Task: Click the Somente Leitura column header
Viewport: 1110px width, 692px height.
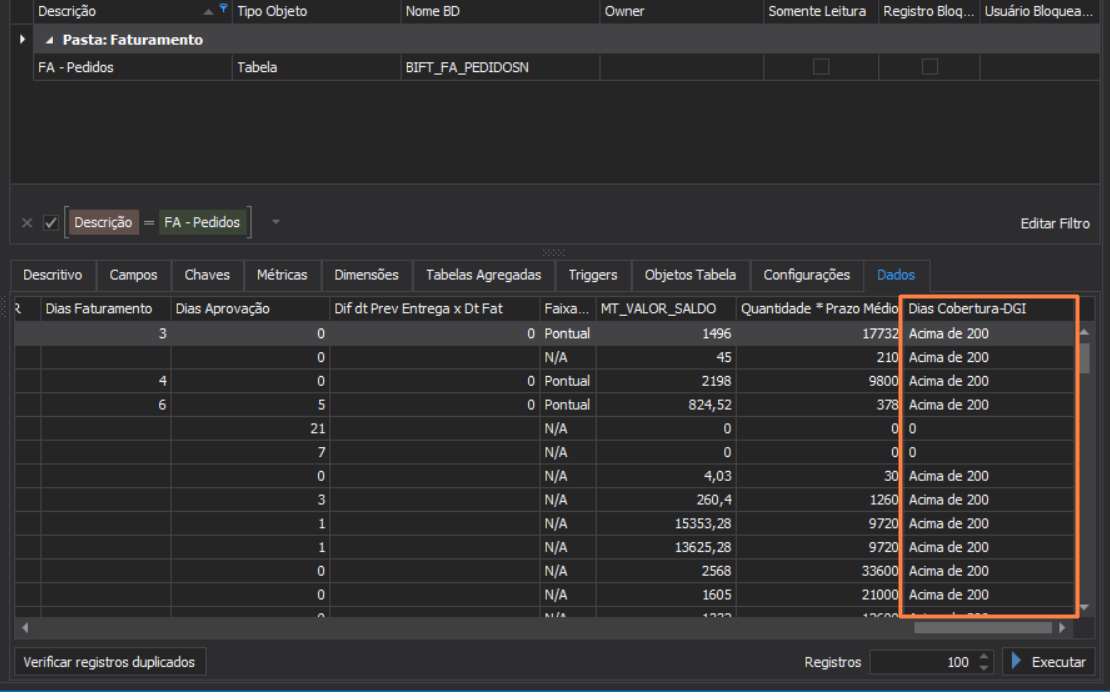Action: tap(820, 11)
